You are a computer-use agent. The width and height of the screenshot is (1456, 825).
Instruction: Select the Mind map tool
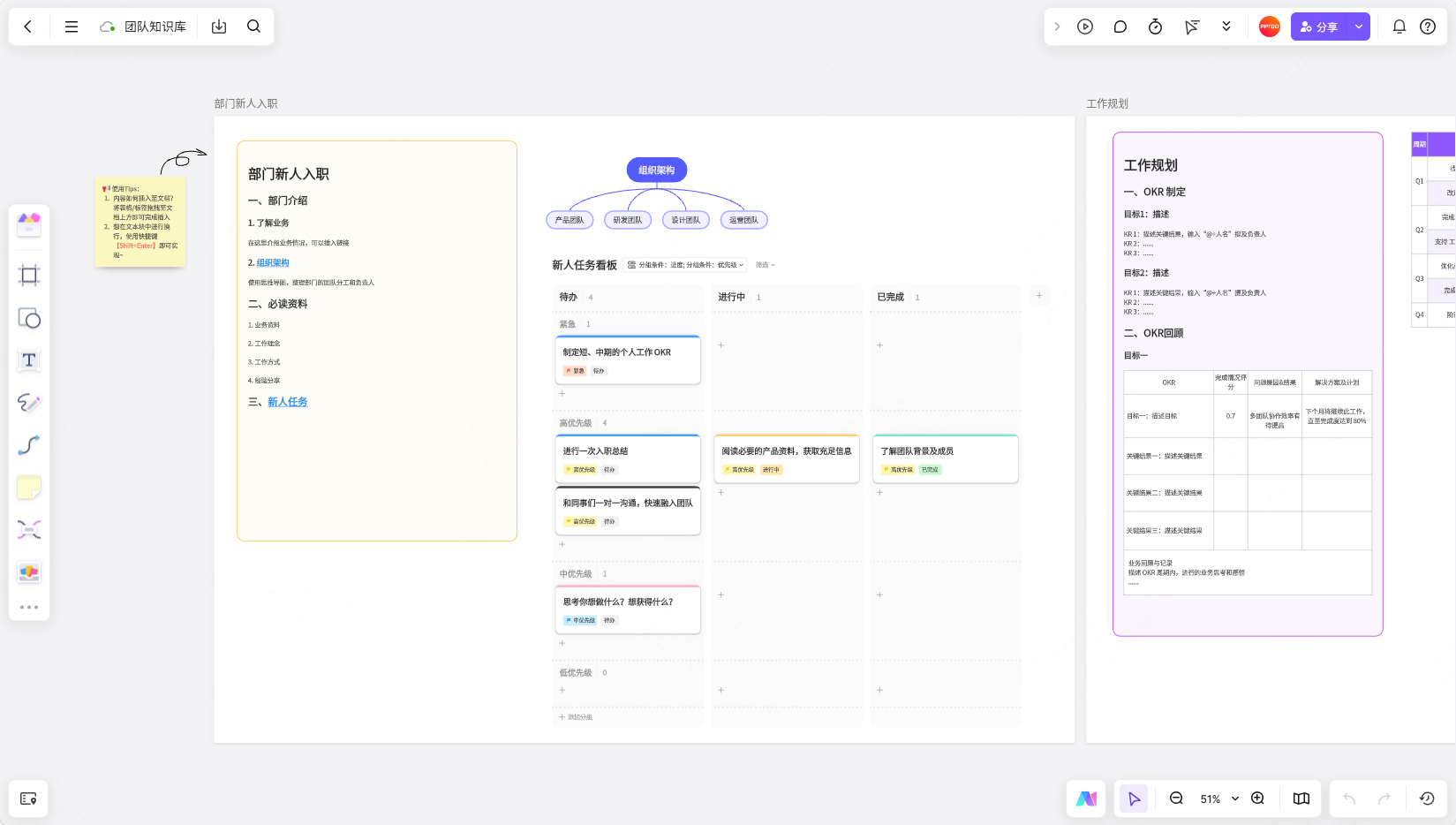29,530
